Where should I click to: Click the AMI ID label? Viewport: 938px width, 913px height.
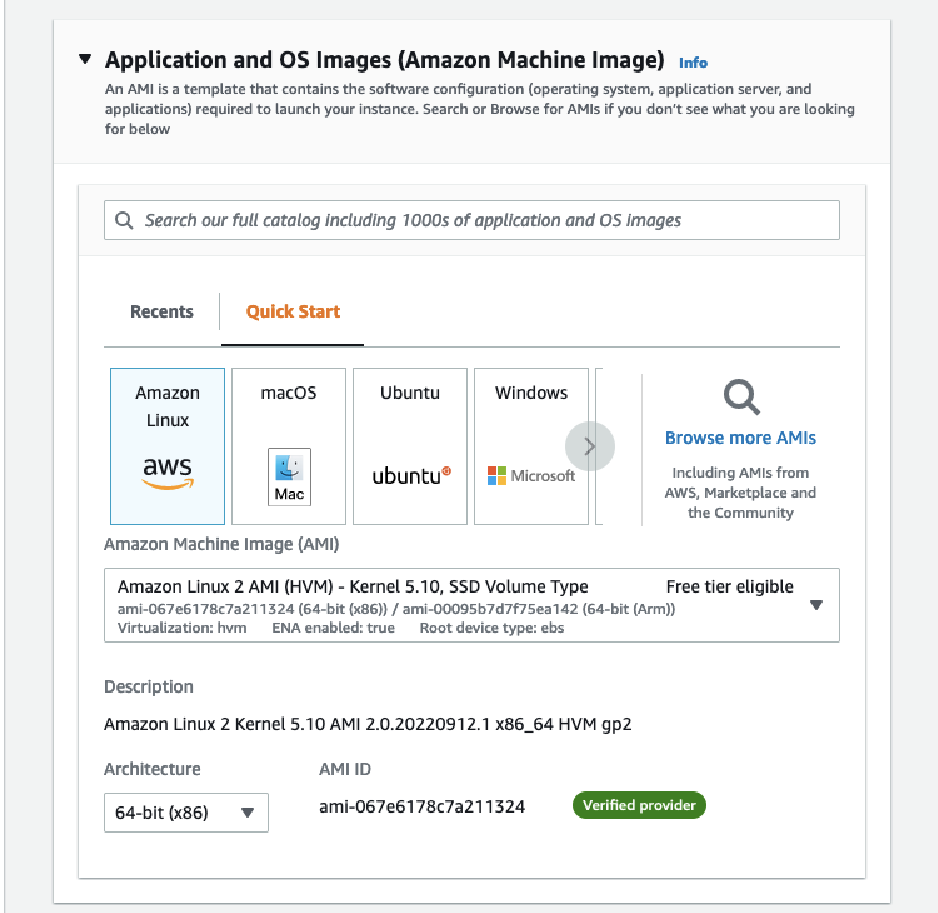pos(345,769)
